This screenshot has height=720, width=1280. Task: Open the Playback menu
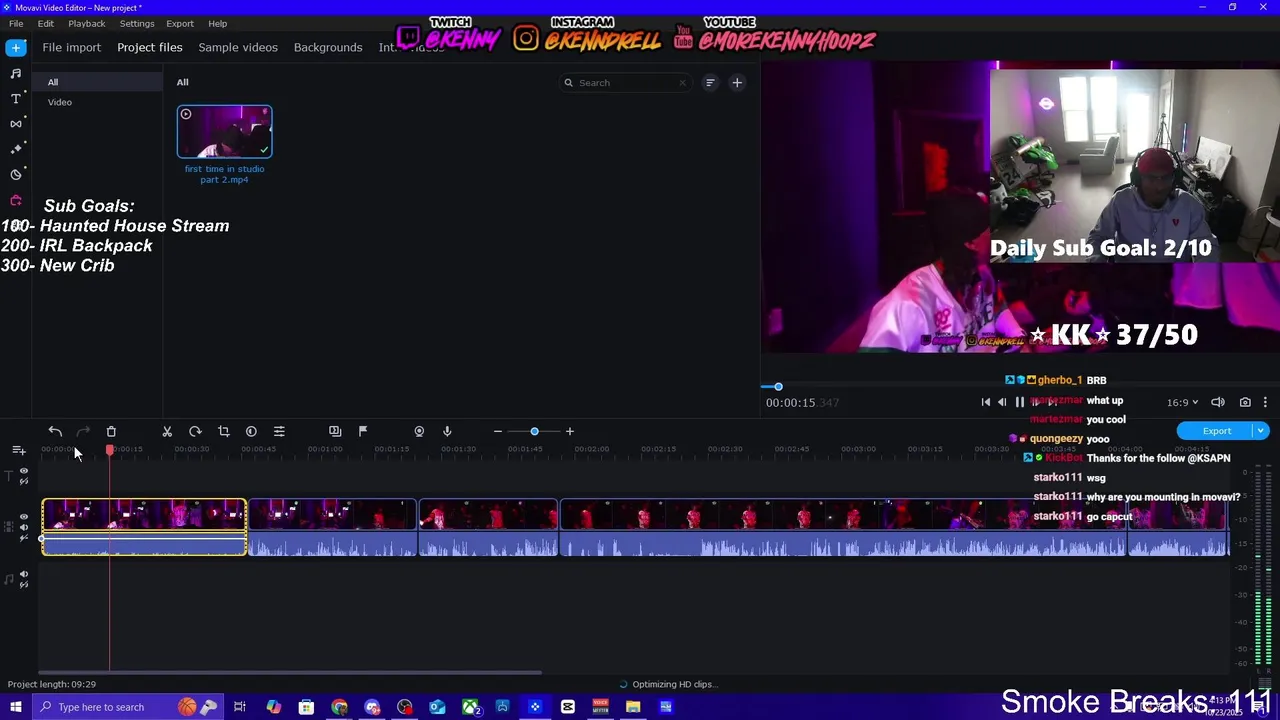[x=87, y=23]
